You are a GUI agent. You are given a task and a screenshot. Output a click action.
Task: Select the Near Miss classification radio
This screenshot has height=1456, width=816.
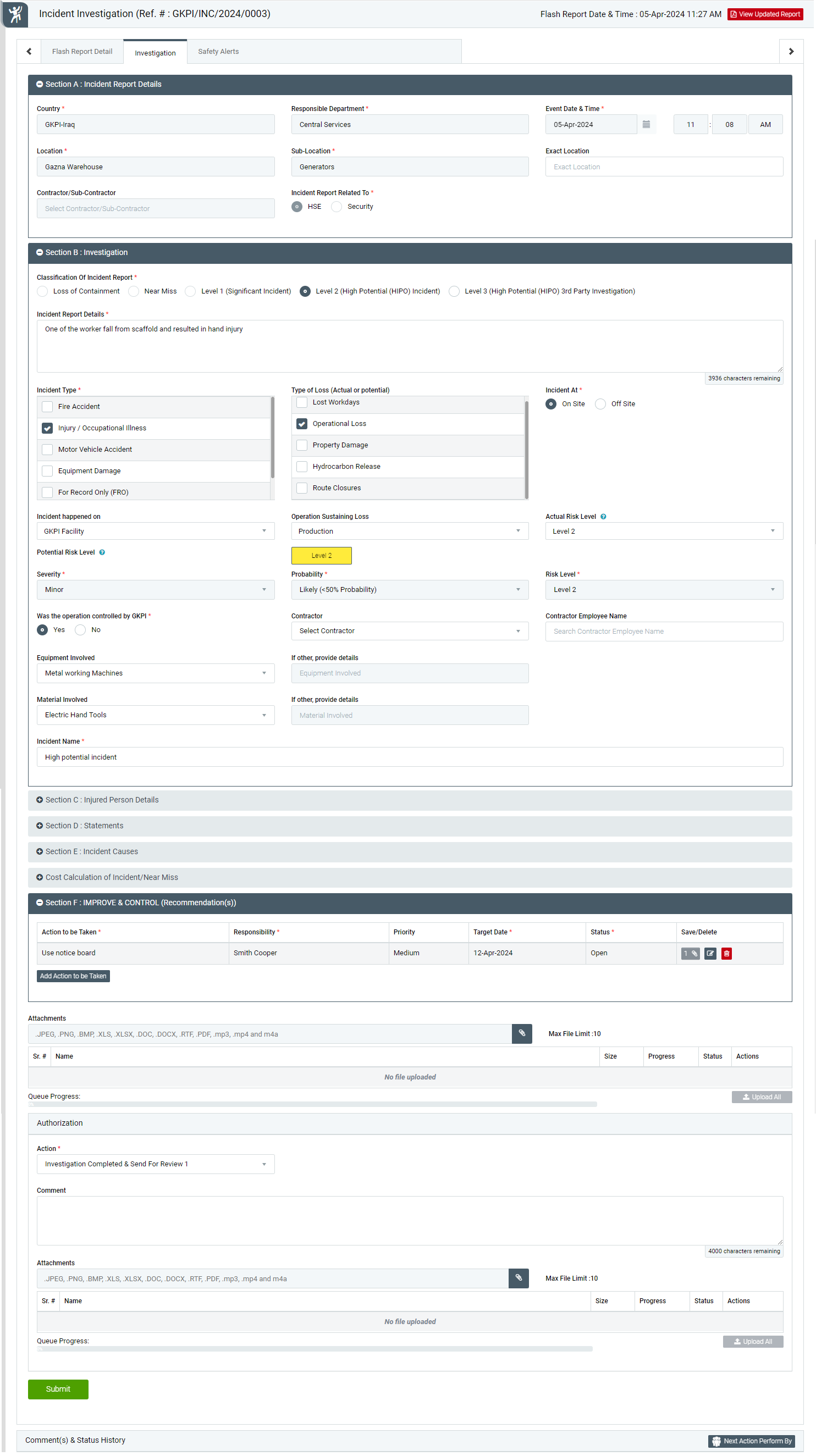point(134,291)
